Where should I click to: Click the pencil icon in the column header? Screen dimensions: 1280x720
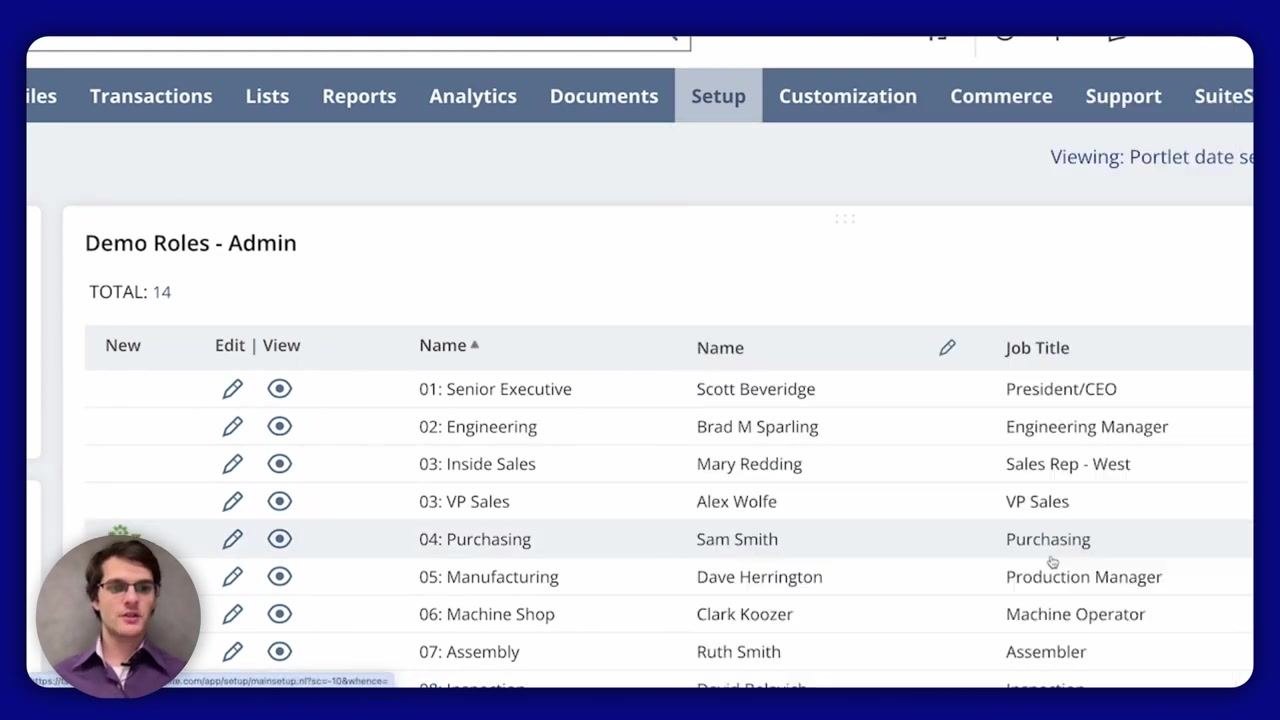coord(947,347)
